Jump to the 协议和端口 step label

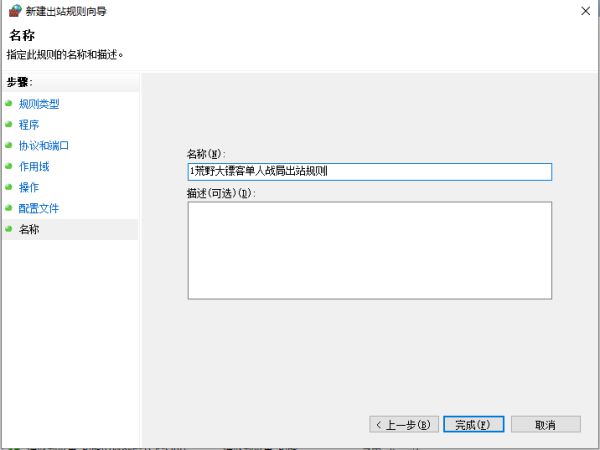(43, 145)
